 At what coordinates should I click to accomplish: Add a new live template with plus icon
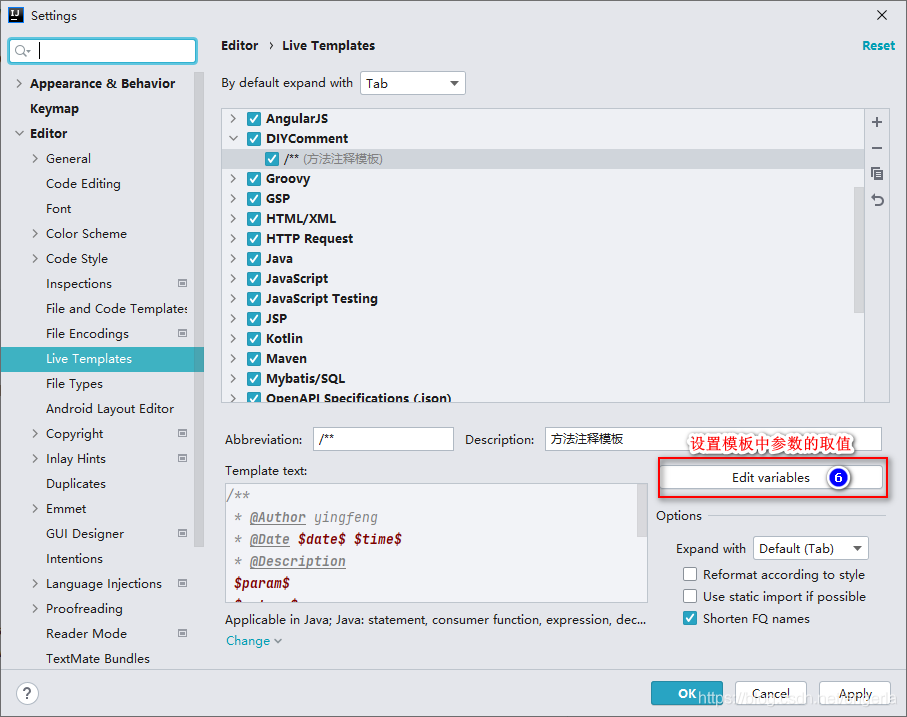click(877, 122)
